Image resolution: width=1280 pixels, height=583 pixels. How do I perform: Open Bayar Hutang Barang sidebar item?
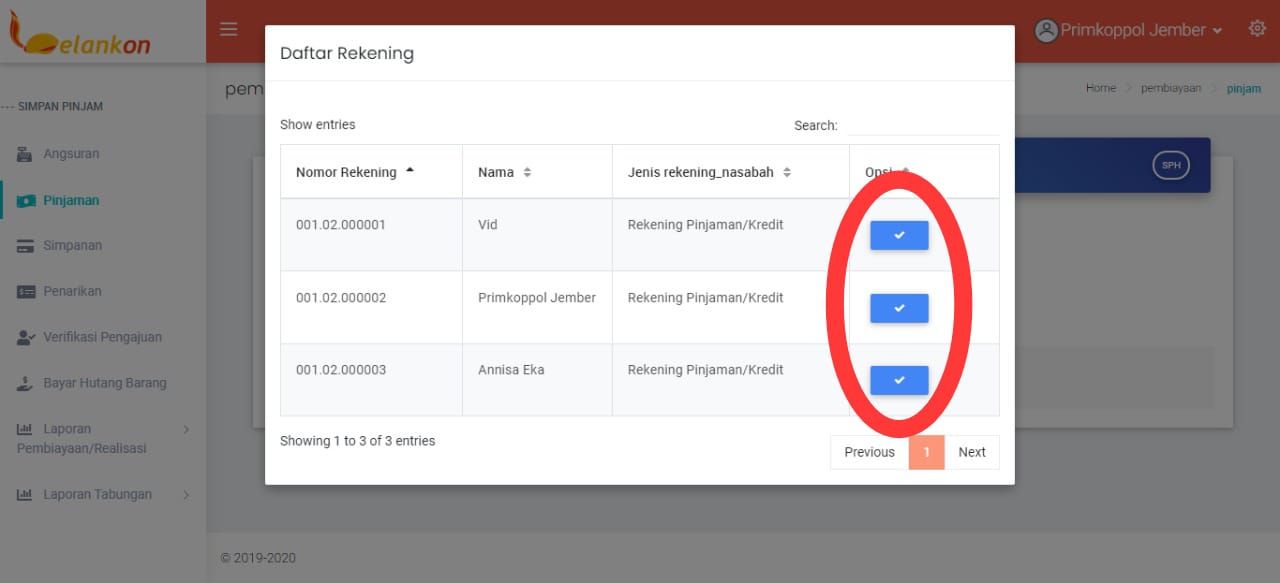coord(104,383)
